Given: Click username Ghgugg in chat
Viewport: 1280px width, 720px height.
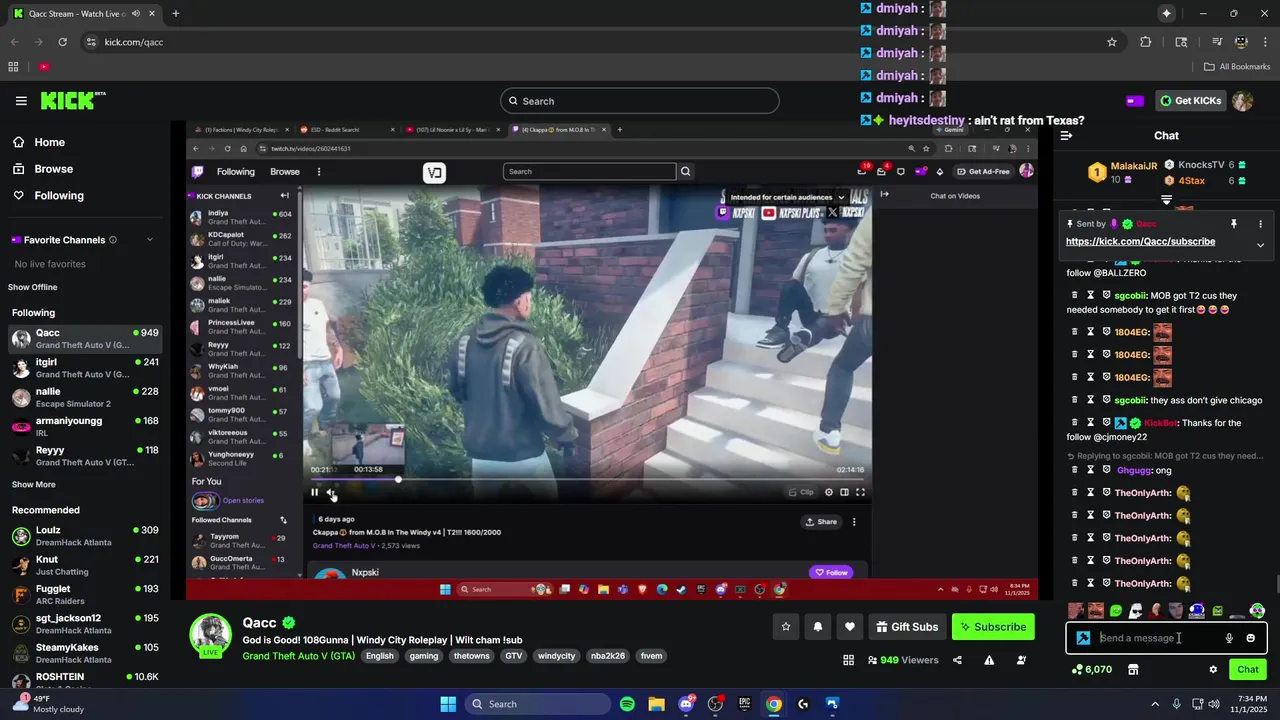Looking at the screenshot, I should pyautogui.click(x=1135, y=470).
